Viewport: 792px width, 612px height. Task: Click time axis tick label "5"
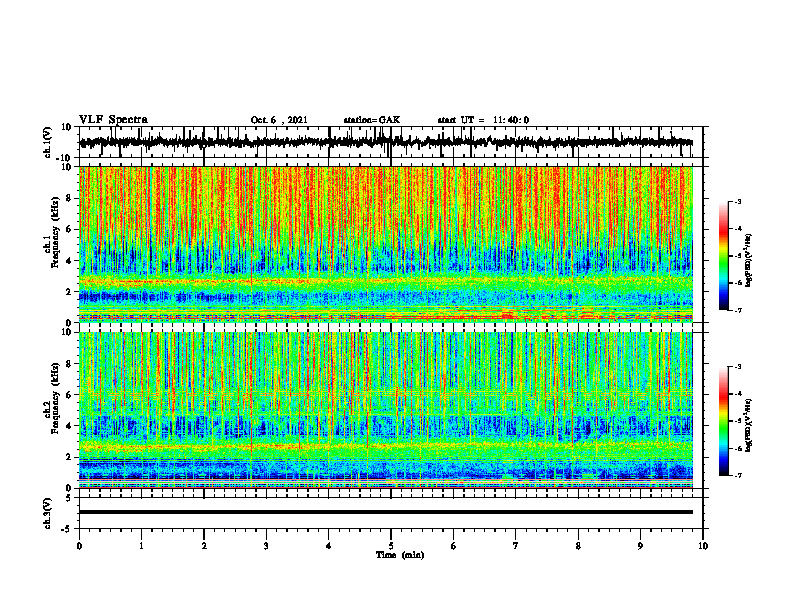point(391,546)
